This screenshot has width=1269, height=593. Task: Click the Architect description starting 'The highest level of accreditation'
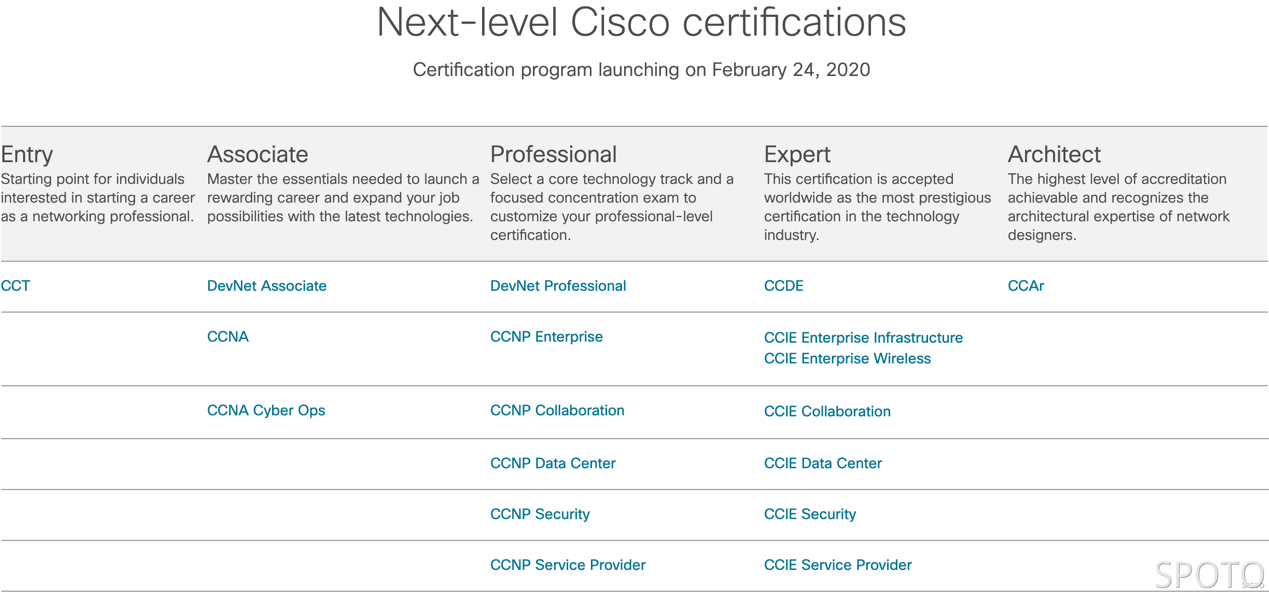click(1119, 207)
